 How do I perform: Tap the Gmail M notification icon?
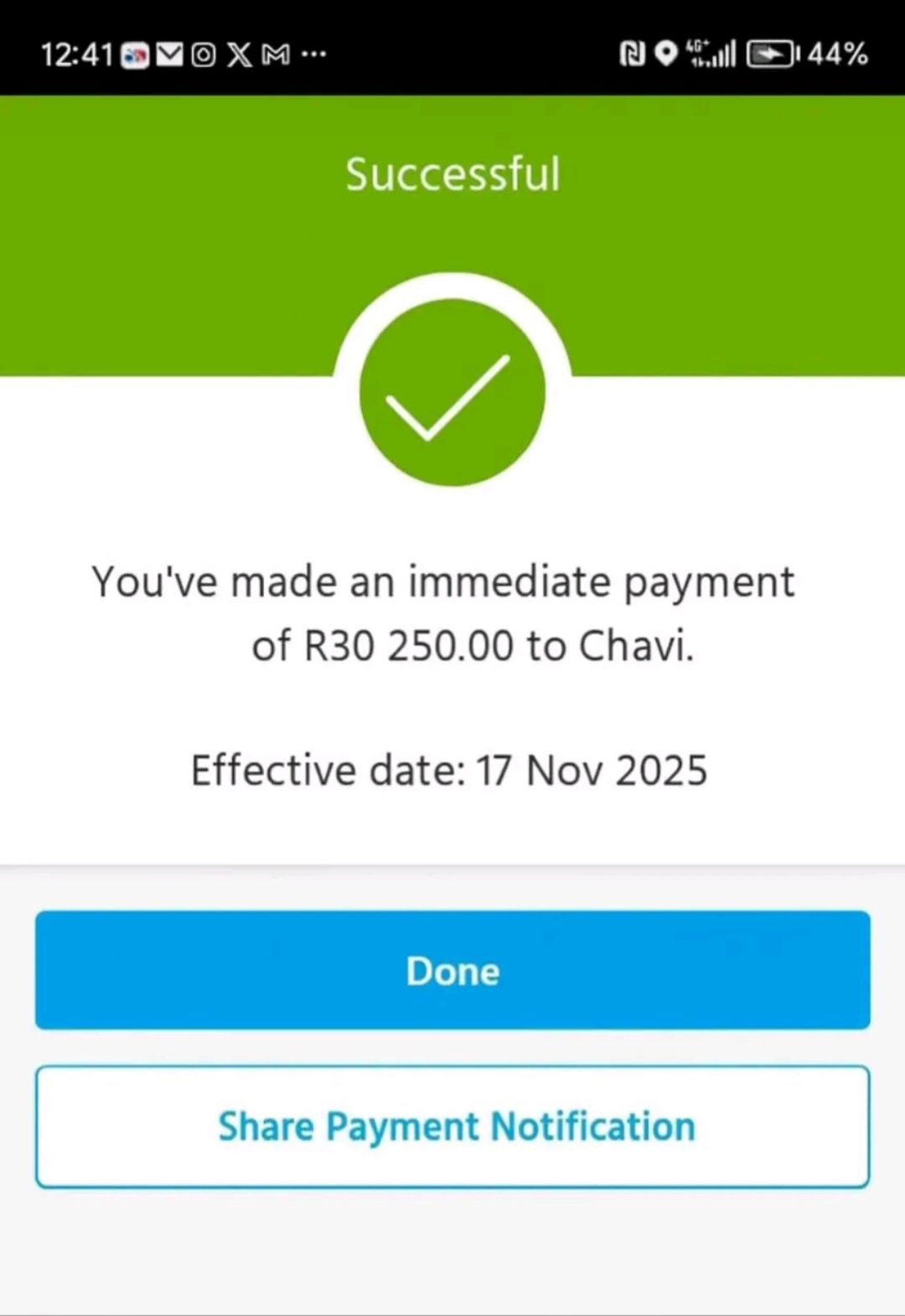click(276, 55)
